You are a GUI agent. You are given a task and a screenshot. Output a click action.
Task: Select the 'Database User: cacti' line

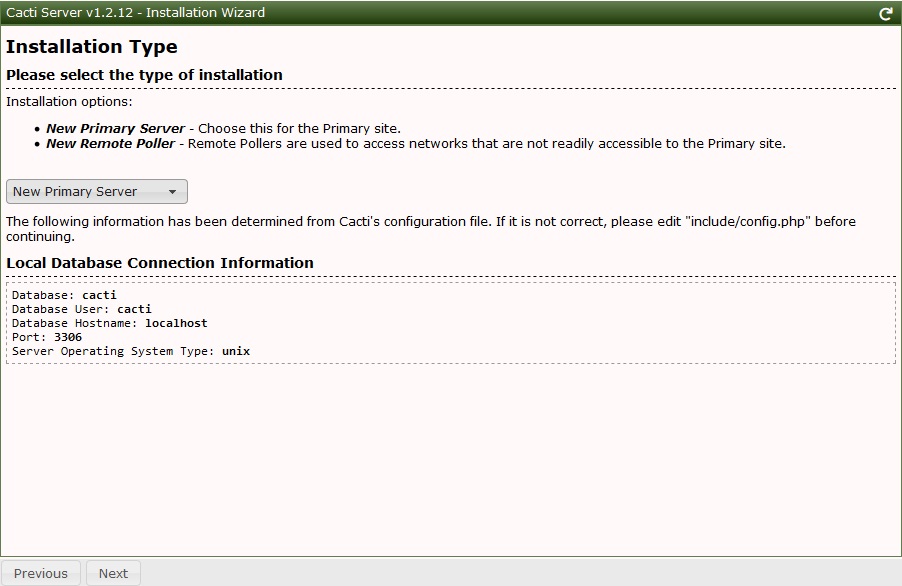(x=82, y=309)
